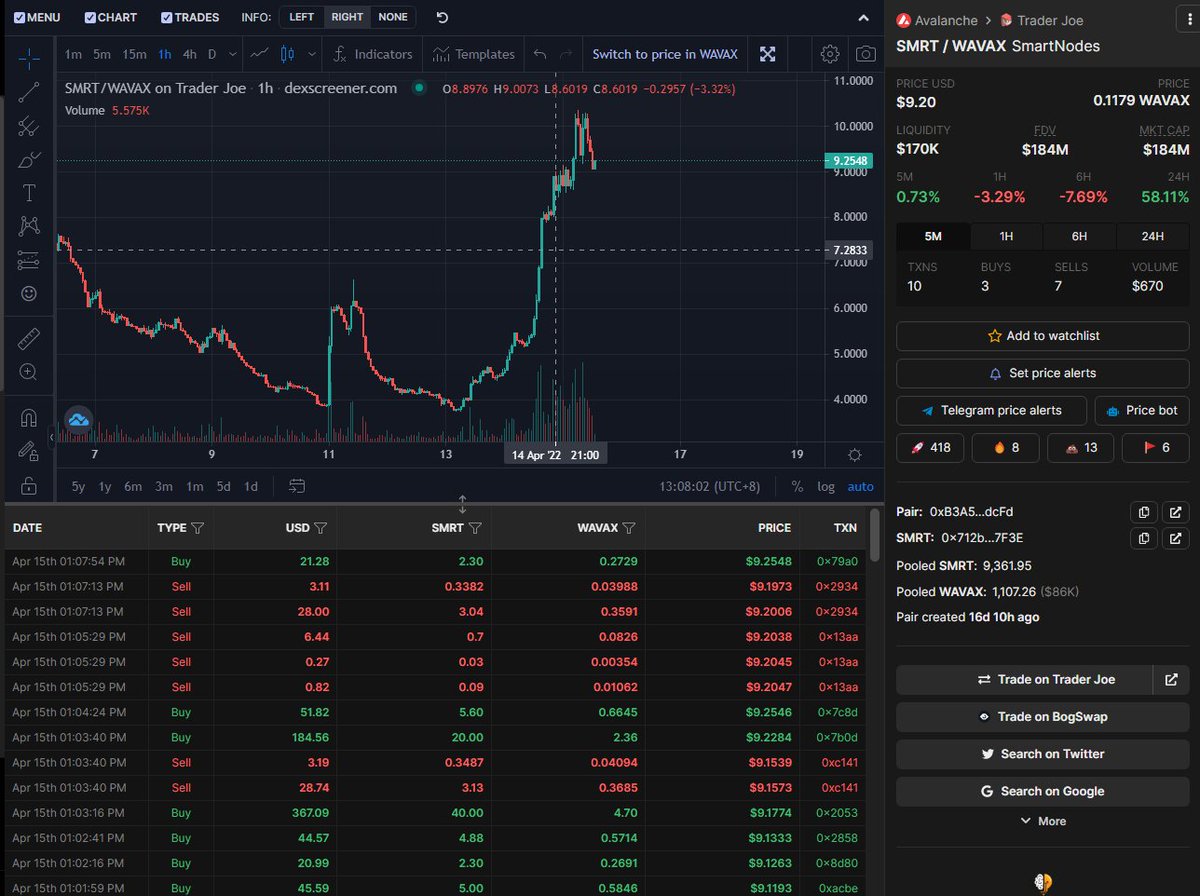Image resolution: width=1200 pixels, height=896 pixels.
Task: Collapse the left drawing toolbar
Action: (51, 437)
